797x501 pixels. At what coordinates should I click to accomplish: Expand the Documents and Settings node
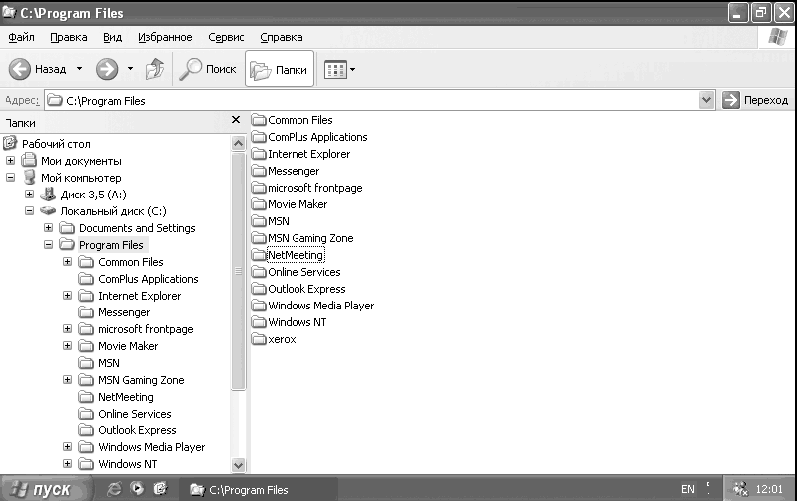(x=48, y=227)
